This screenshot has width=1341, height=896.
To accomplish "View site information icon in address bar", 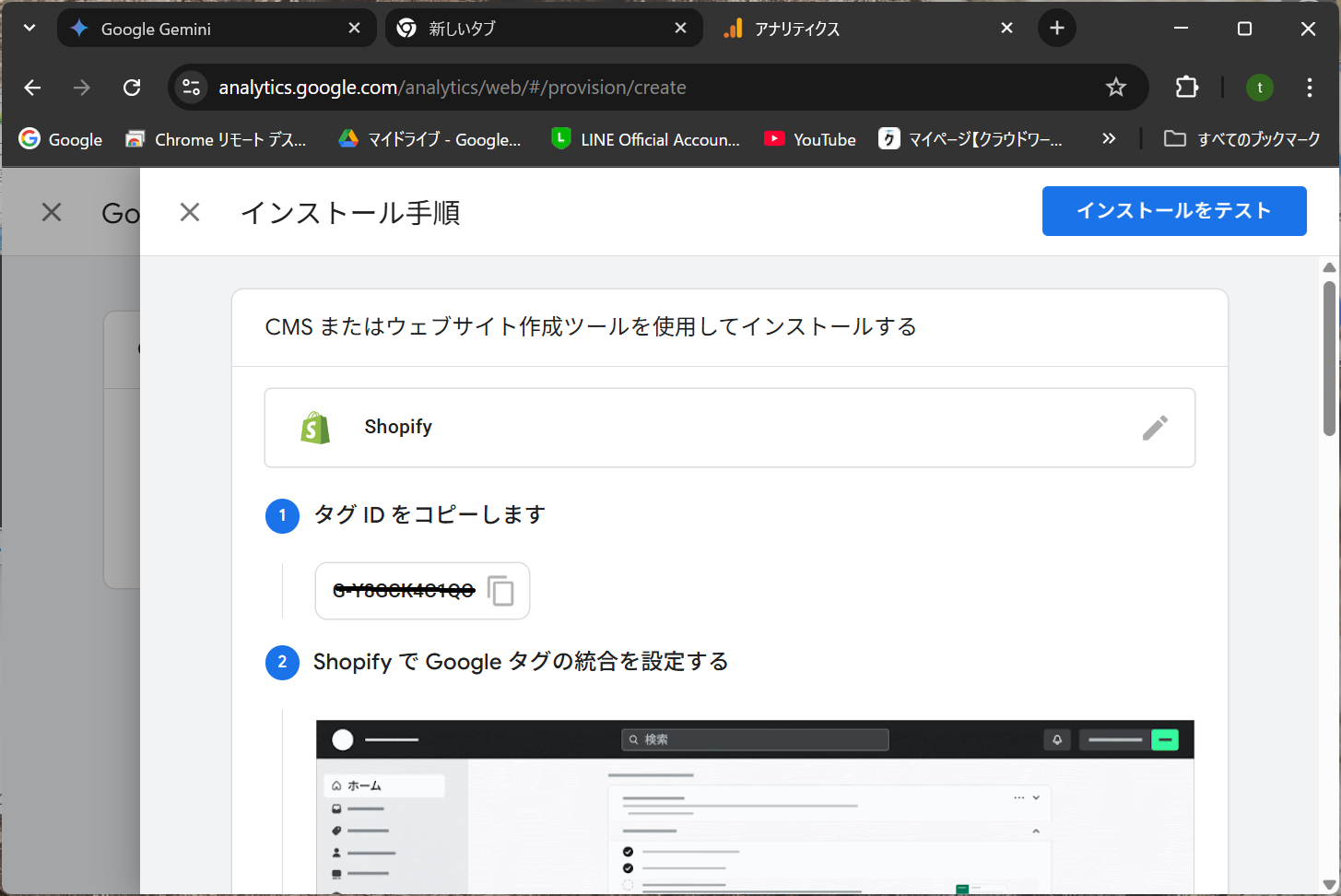I will pos(191,88).
